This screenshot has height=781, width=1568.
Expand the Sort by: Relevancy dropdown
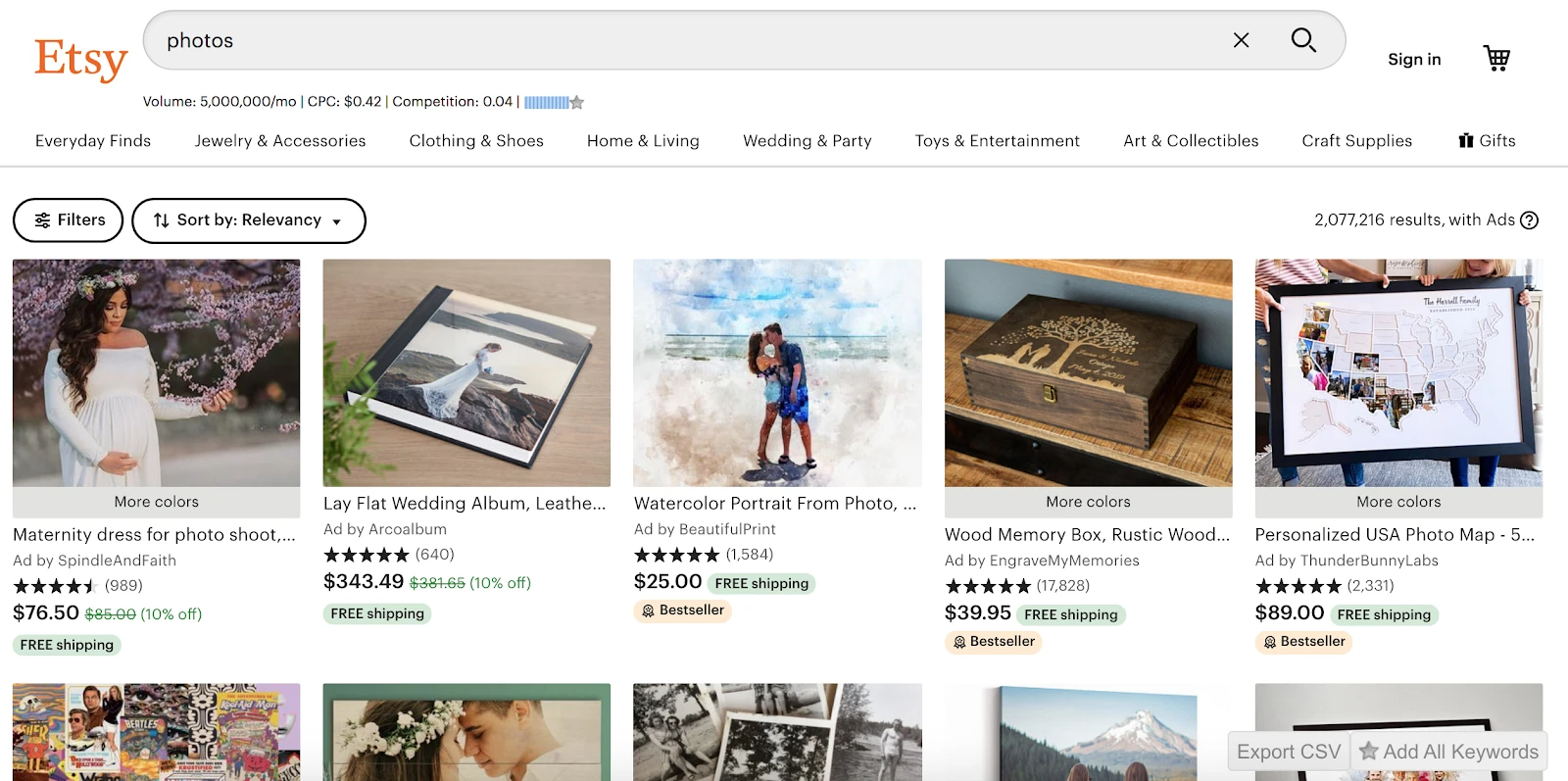coord(249,220)
